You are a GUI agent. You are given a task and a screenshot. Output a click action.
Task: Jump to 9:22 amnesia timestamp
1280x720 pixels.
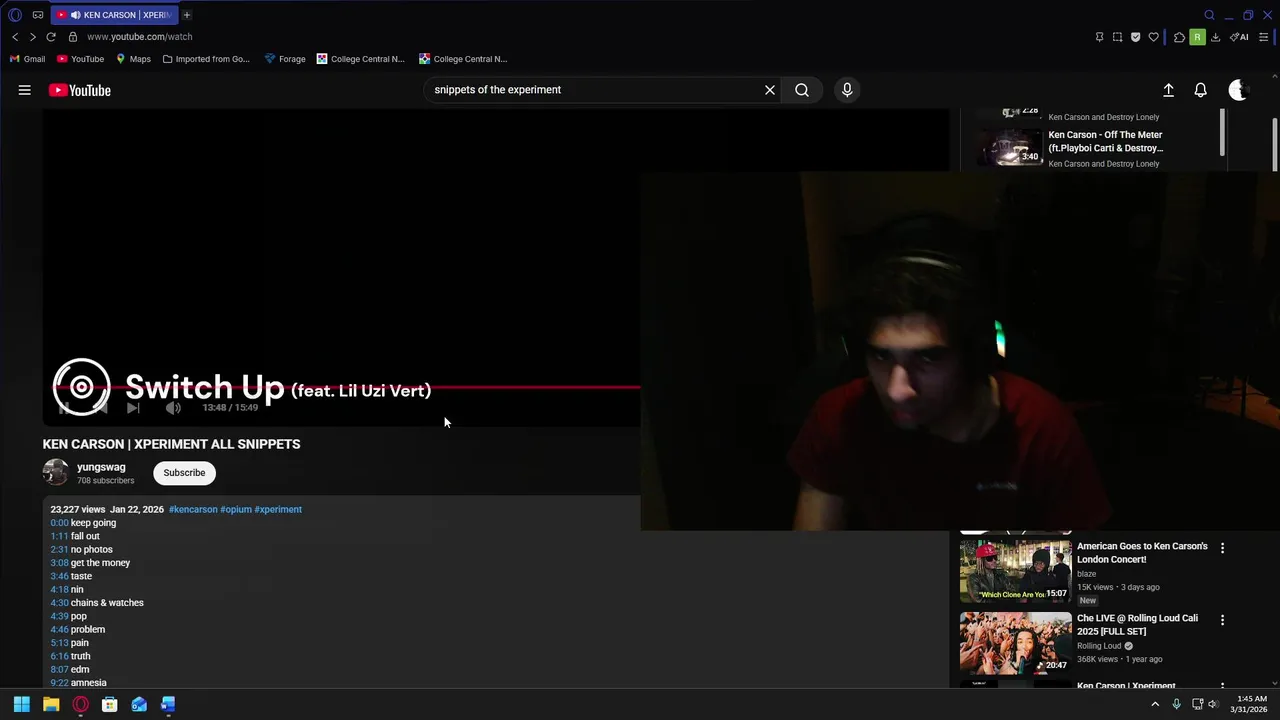coord(59,683)
